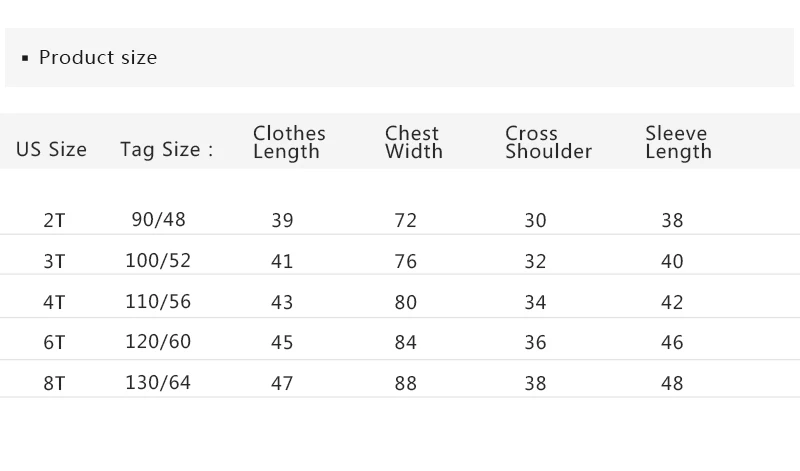800x471 pixels.
Task: Click the sleeve length value 46
Action: tap(672, 342)
